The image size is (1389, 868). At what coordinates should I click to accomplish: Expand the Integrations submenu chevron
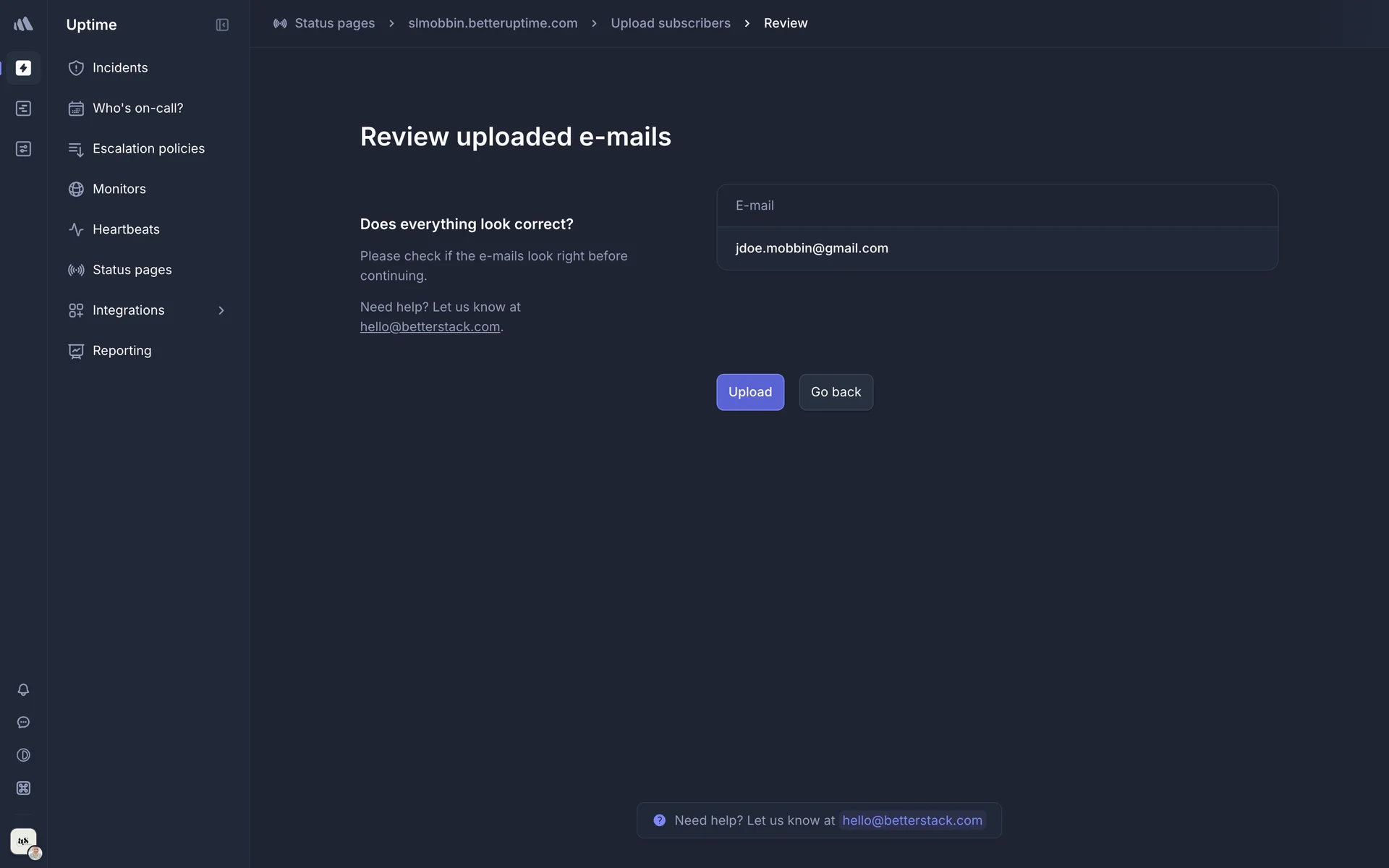pyautogui.click(x=221, y=310)
